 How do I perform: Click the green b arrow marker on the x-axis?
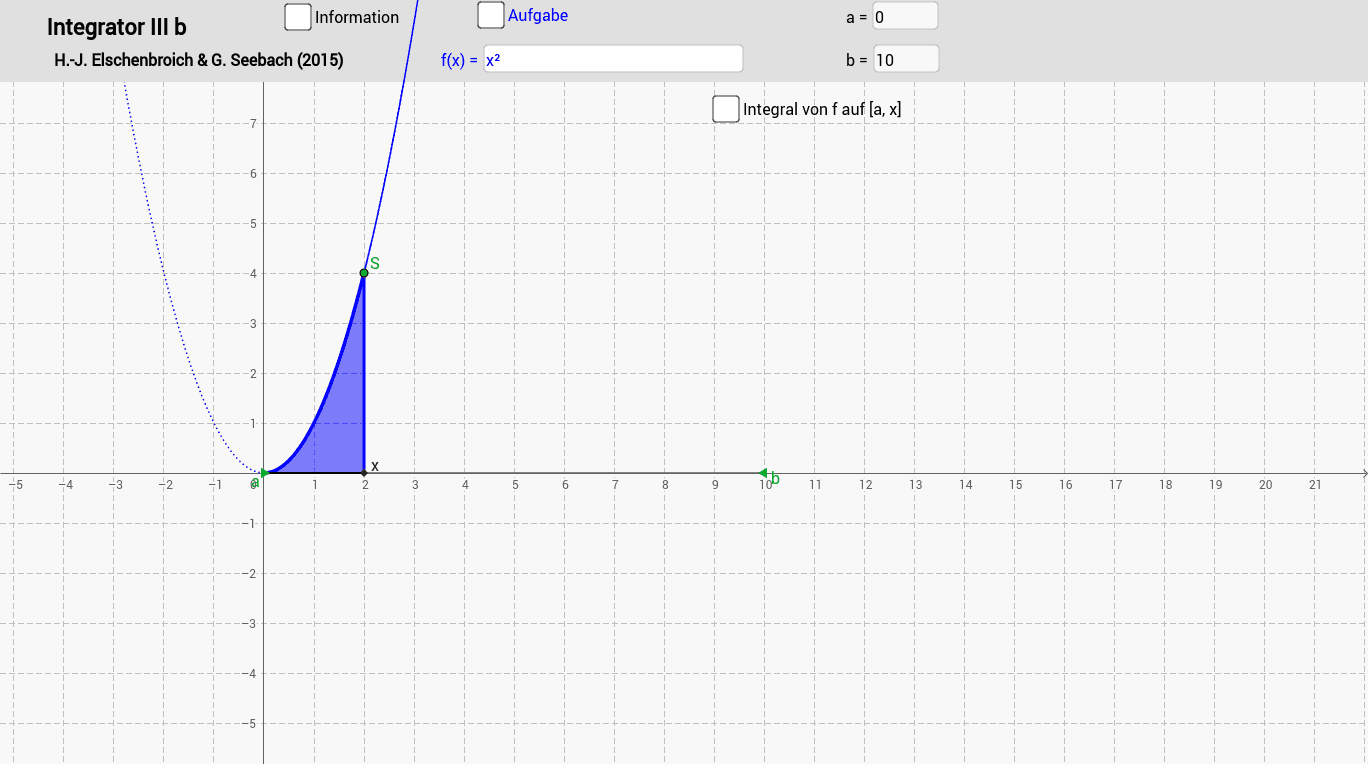point(763,473)
